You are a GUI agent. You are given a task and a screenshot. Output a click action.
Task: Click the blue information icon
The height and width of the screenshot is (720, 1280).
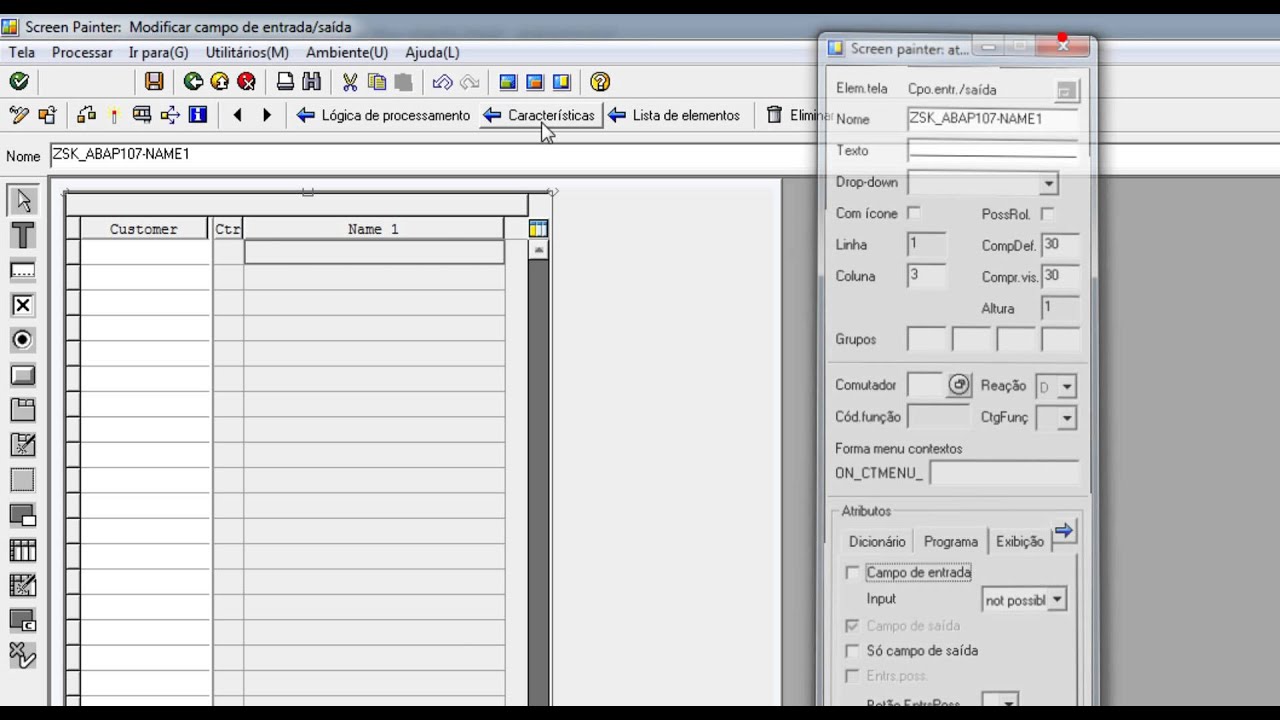click(x=198, y=115)
